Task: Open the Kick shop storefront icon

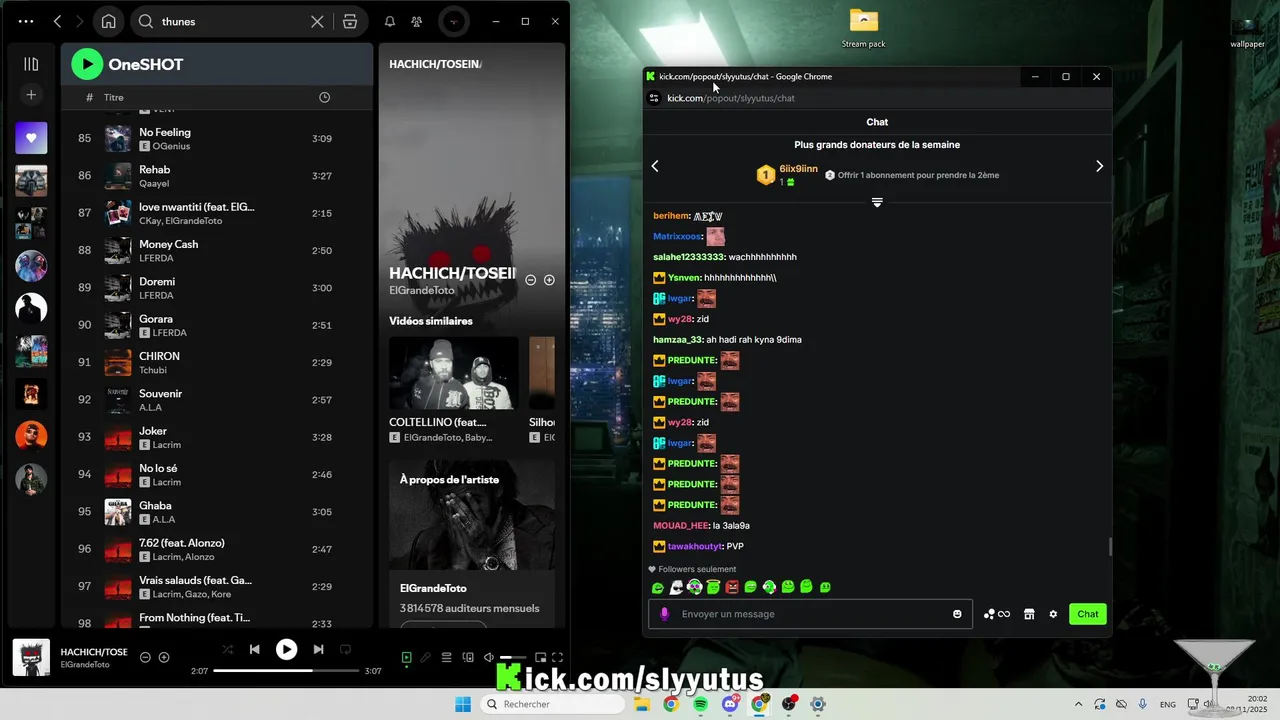Action: (1029, 614)
